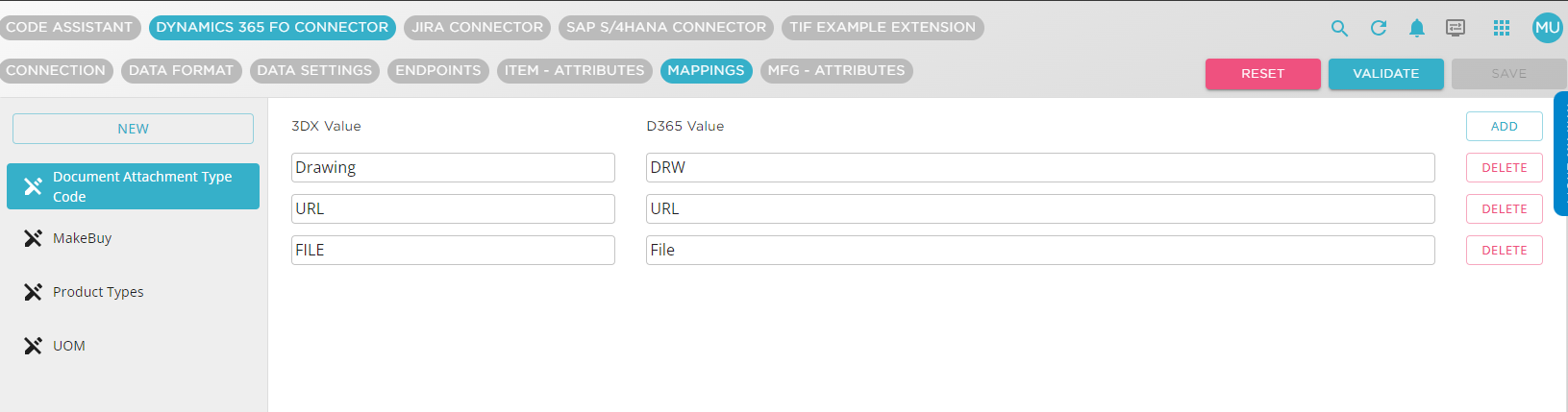Open the Jira Connector tab
The height and width of the screenshot is (412, 1568).
[x=477, y=28]
